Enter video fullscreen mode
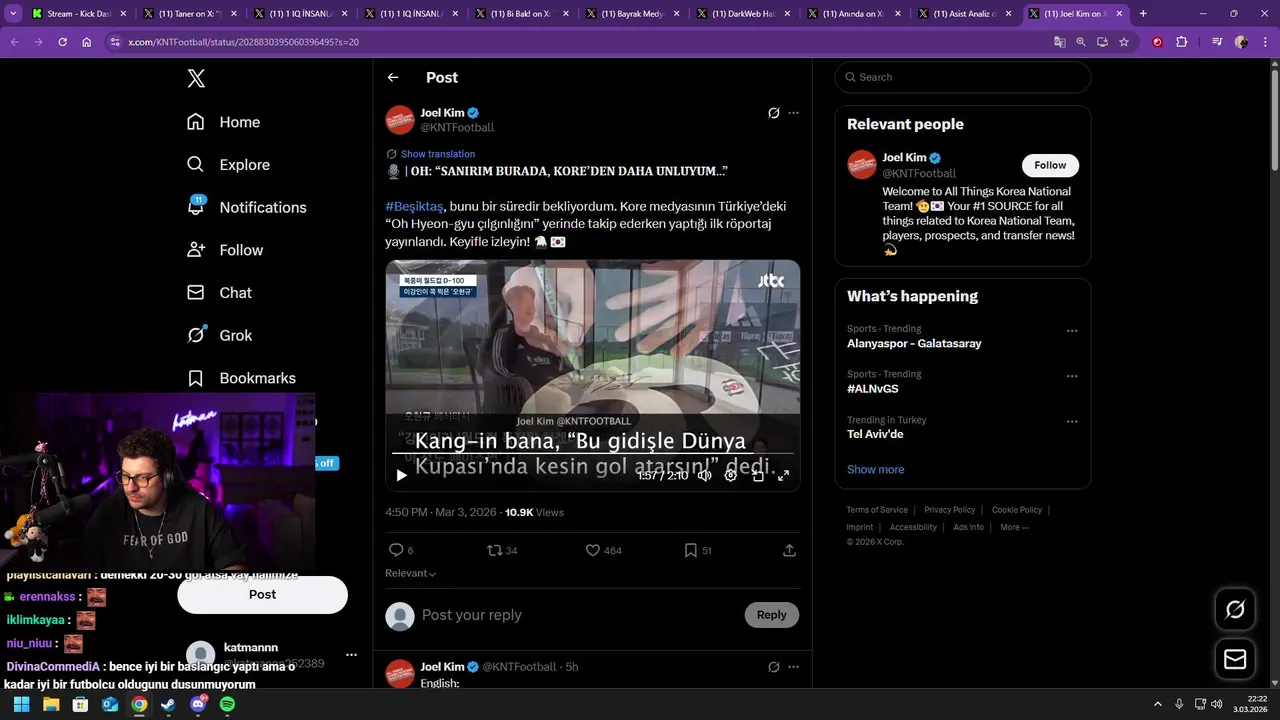1280x720 pixels. 783,475
